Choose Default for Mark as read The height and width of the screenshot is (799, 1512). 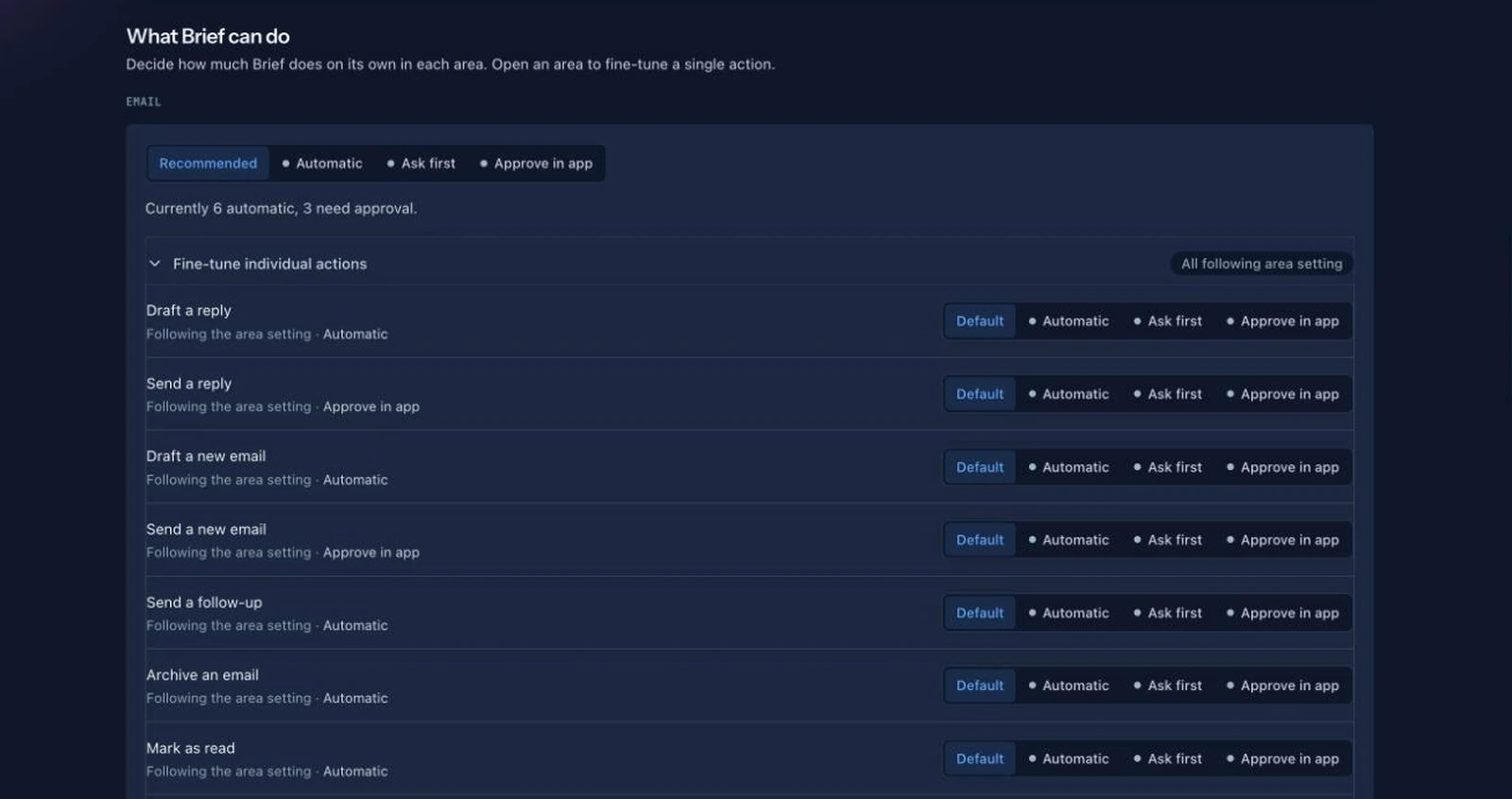click(x=980, y=758)
